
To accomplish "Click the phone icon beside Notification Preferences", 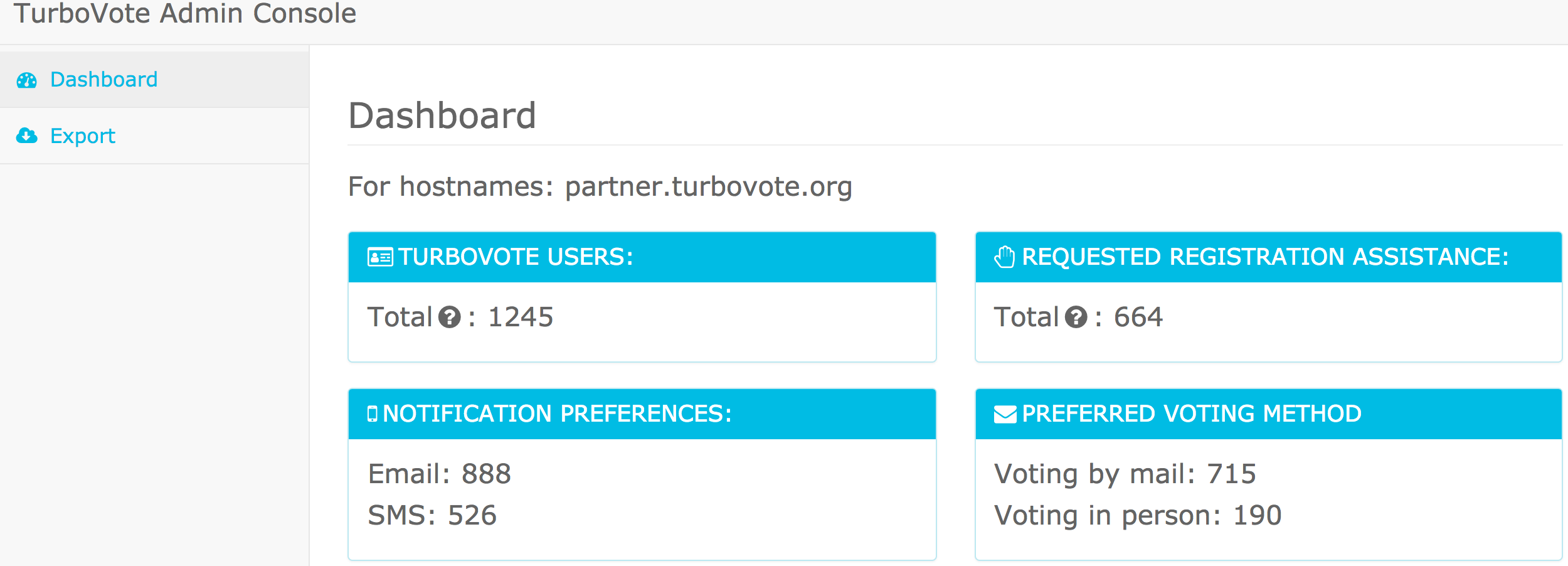I will click(373, 414).
